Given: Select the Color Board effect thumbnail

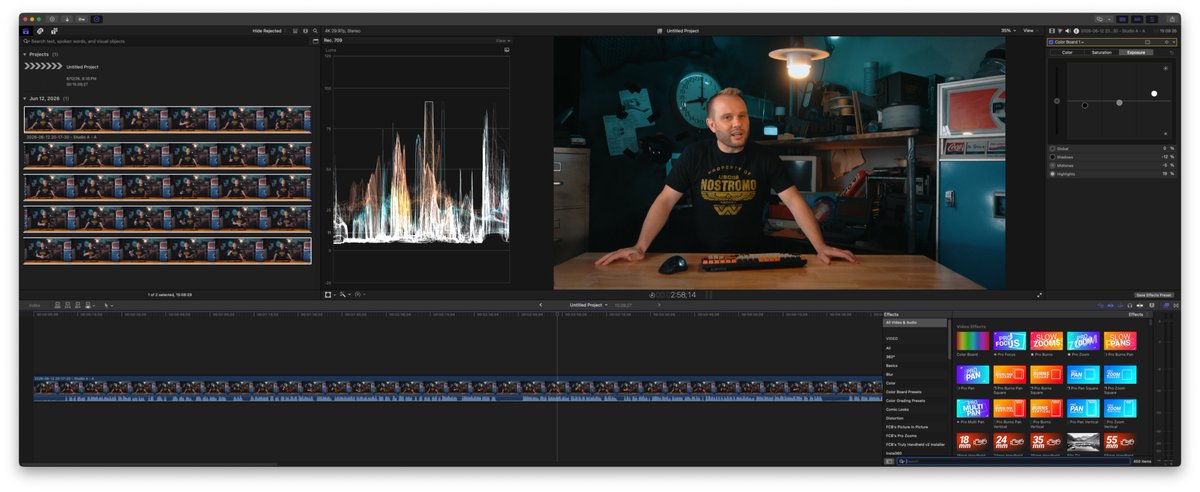Looking at the screenshot, I should coord(972,341).
